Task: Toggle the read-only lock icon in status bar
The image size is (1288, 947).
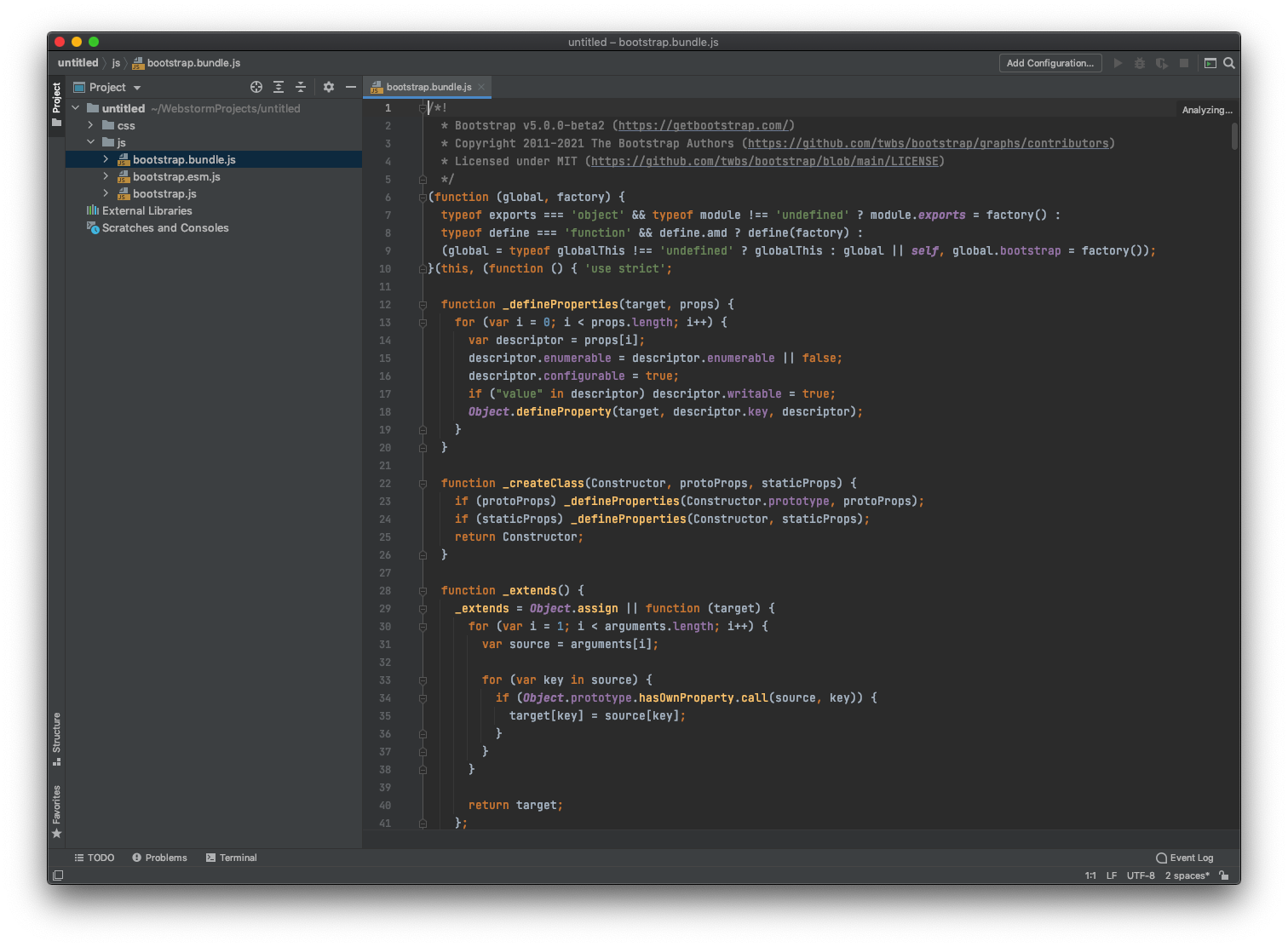Action: 1224,875
